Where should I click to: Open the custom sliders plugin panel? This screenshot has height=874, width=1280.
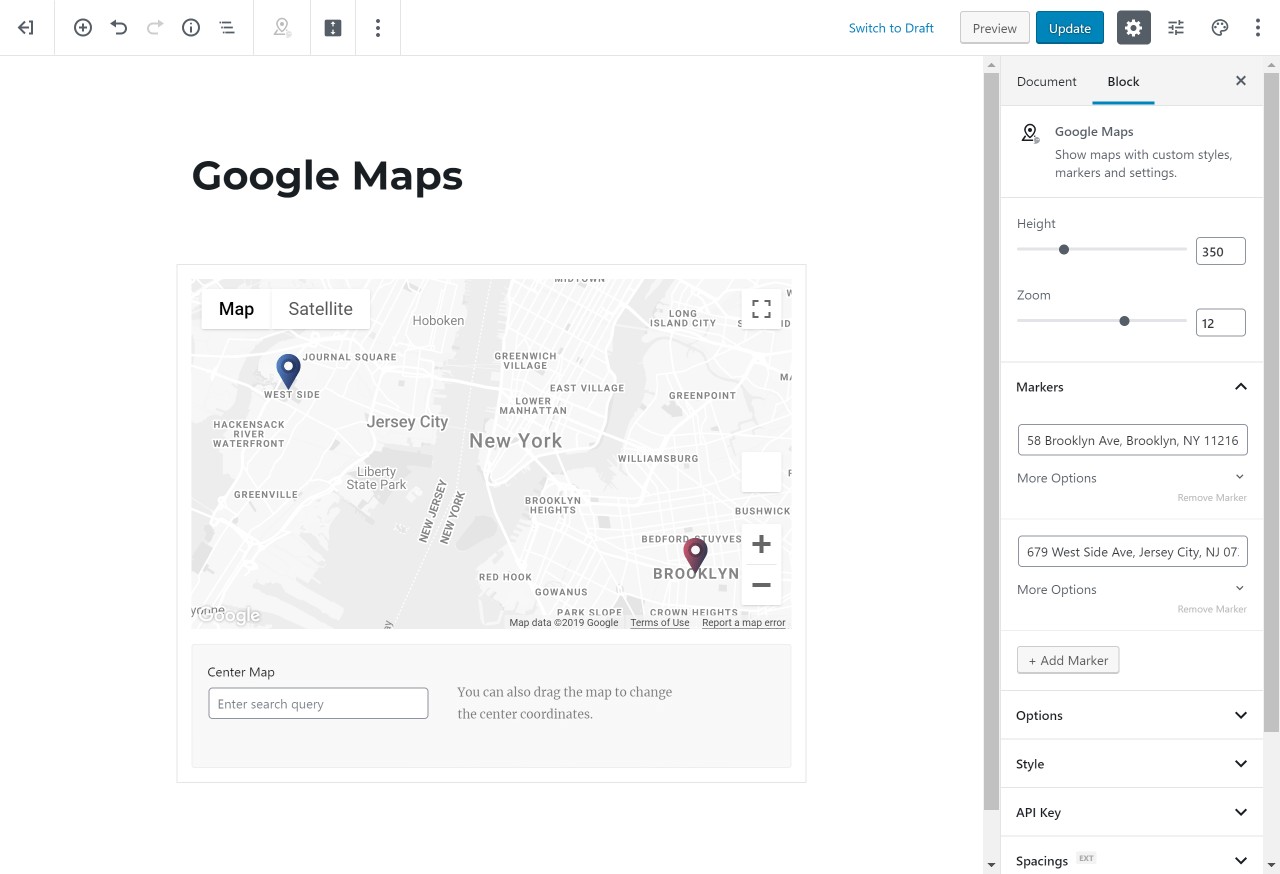[1176, 28]
